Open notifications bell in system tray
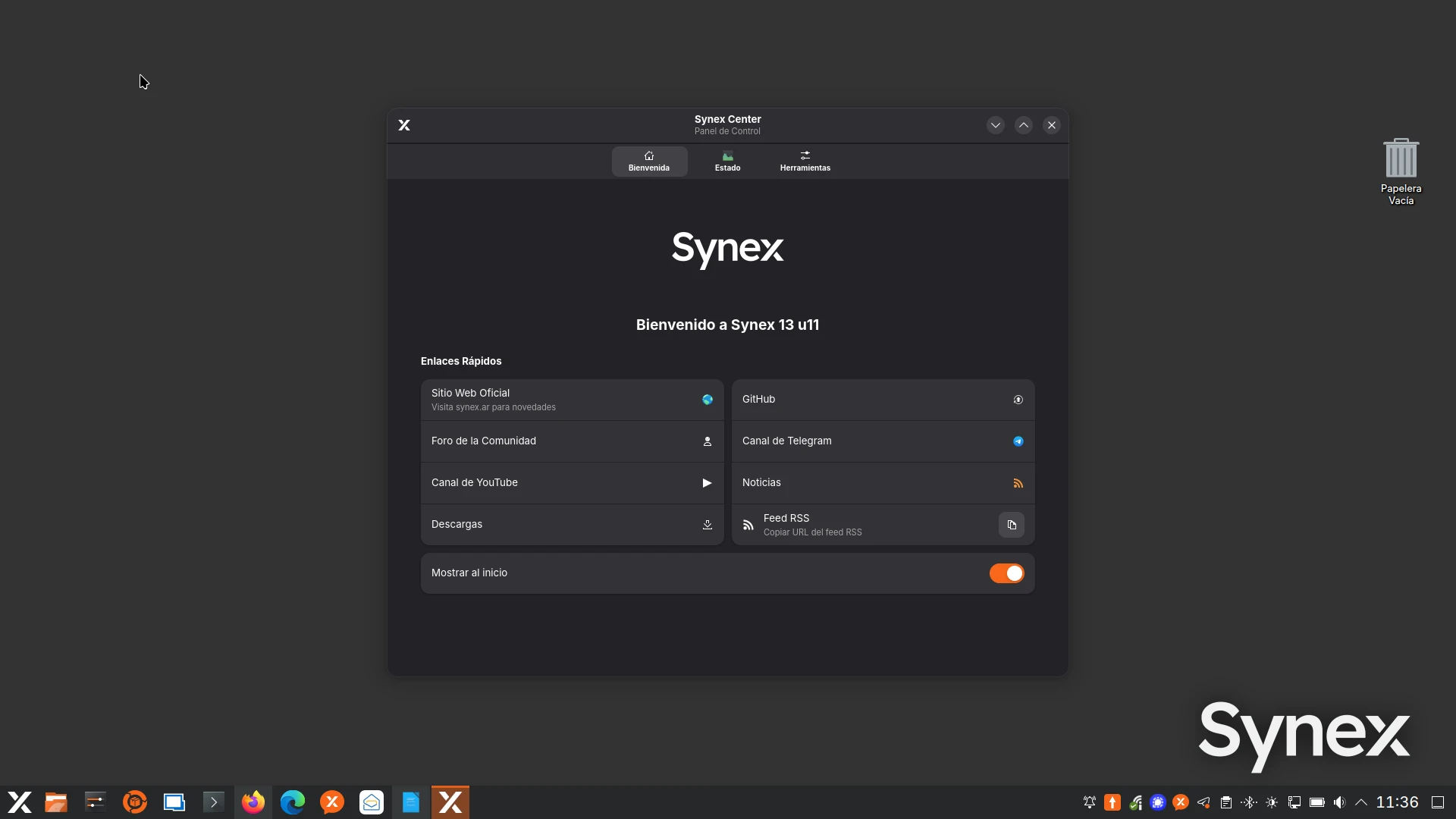The height and width of the screenshot is (819, 1456). (x=1090, y=802)
